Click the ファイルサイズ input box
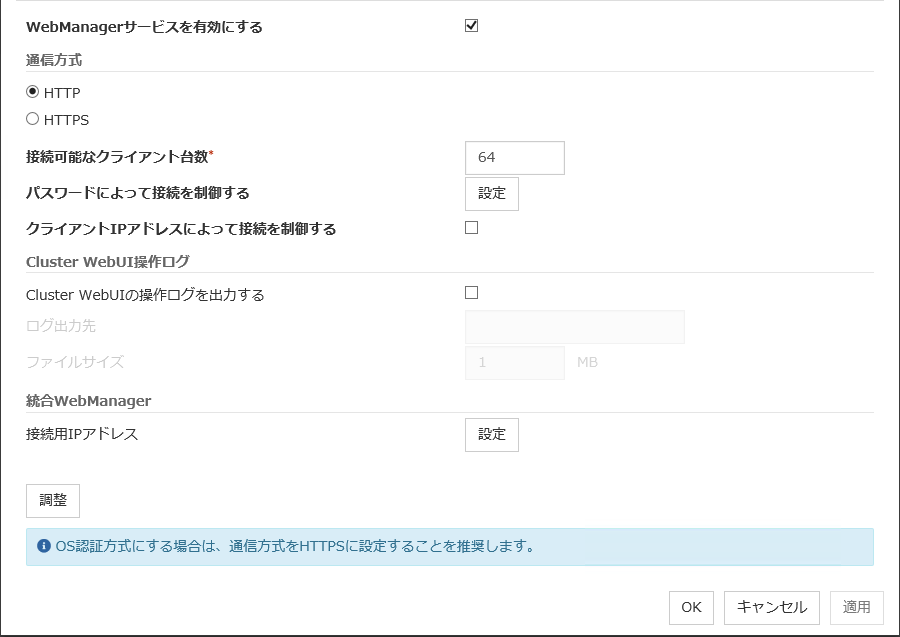Screen dimensions: 900x637 coord(515,362)
